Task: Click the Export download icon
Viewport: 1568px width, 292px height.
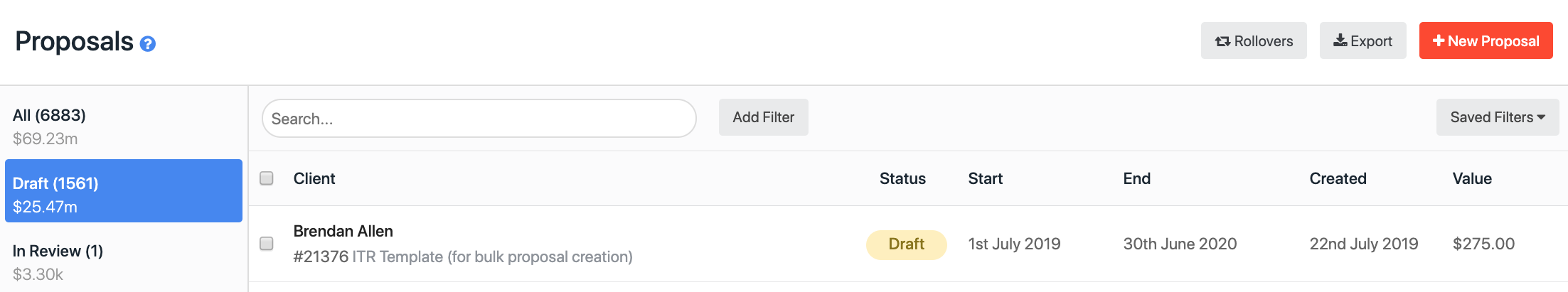Action: coord(1340,40)
